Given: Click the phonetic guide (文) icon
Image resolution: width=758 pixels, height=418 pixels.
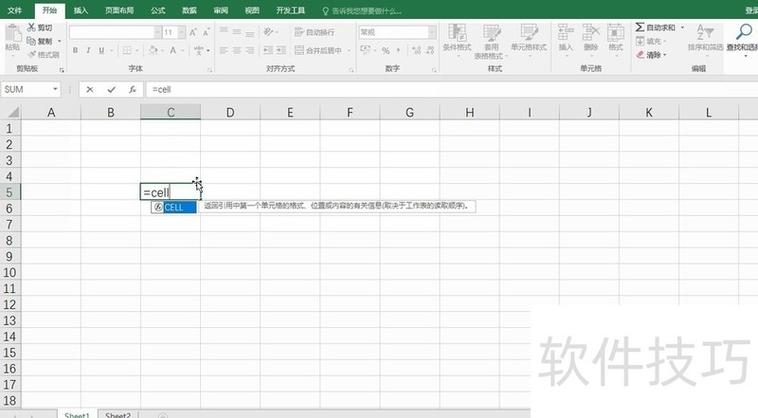Looking at the screenshot, I should (198, 50).
